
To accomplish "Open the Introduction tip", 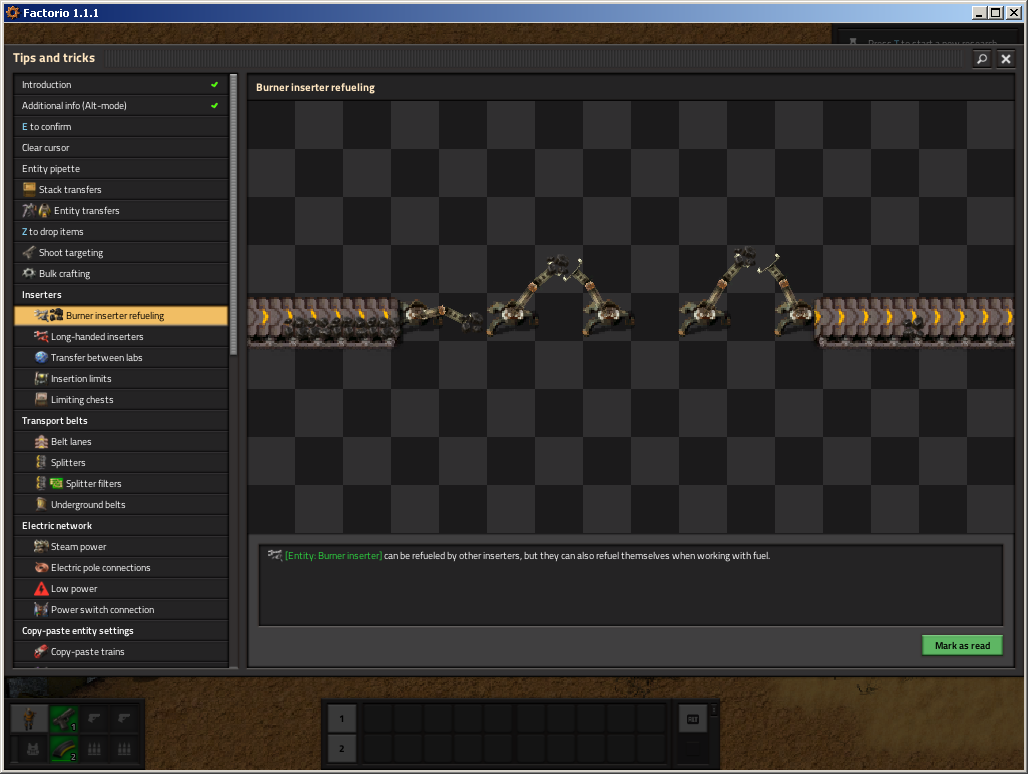I will 121,85.
